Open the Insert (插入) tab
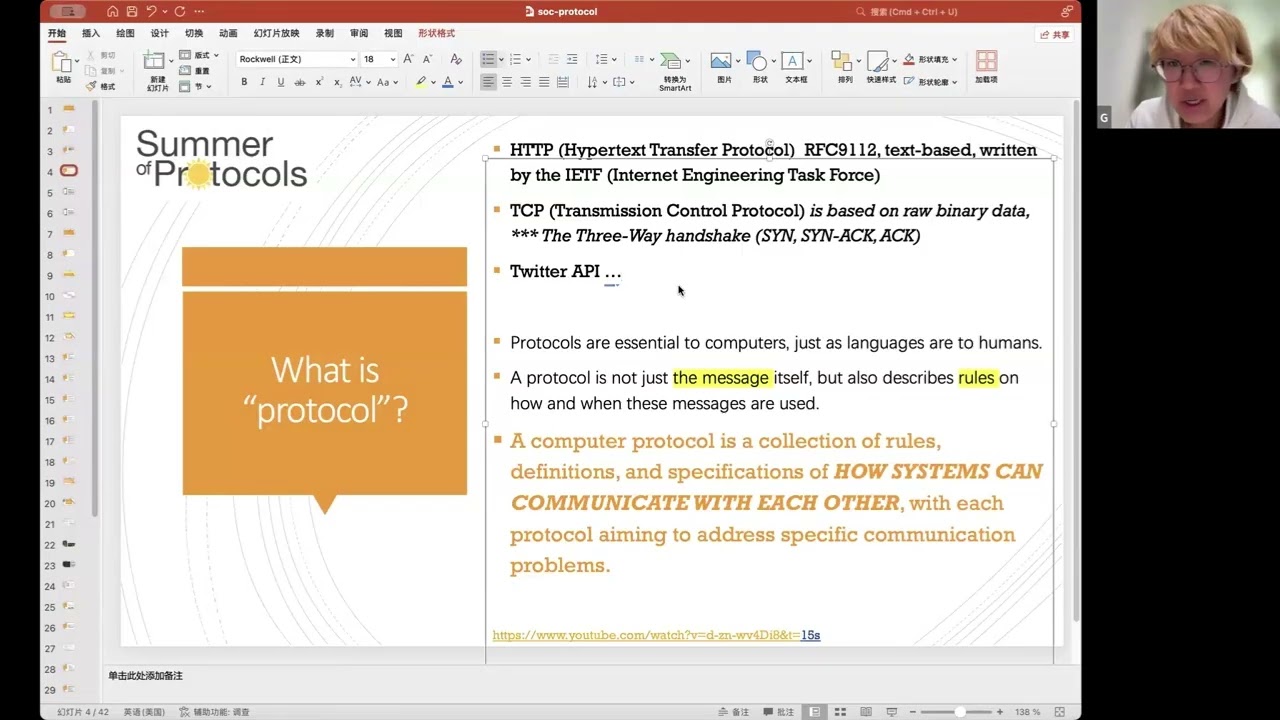This screenshot has height=720, width=1280. coord(91,33)
